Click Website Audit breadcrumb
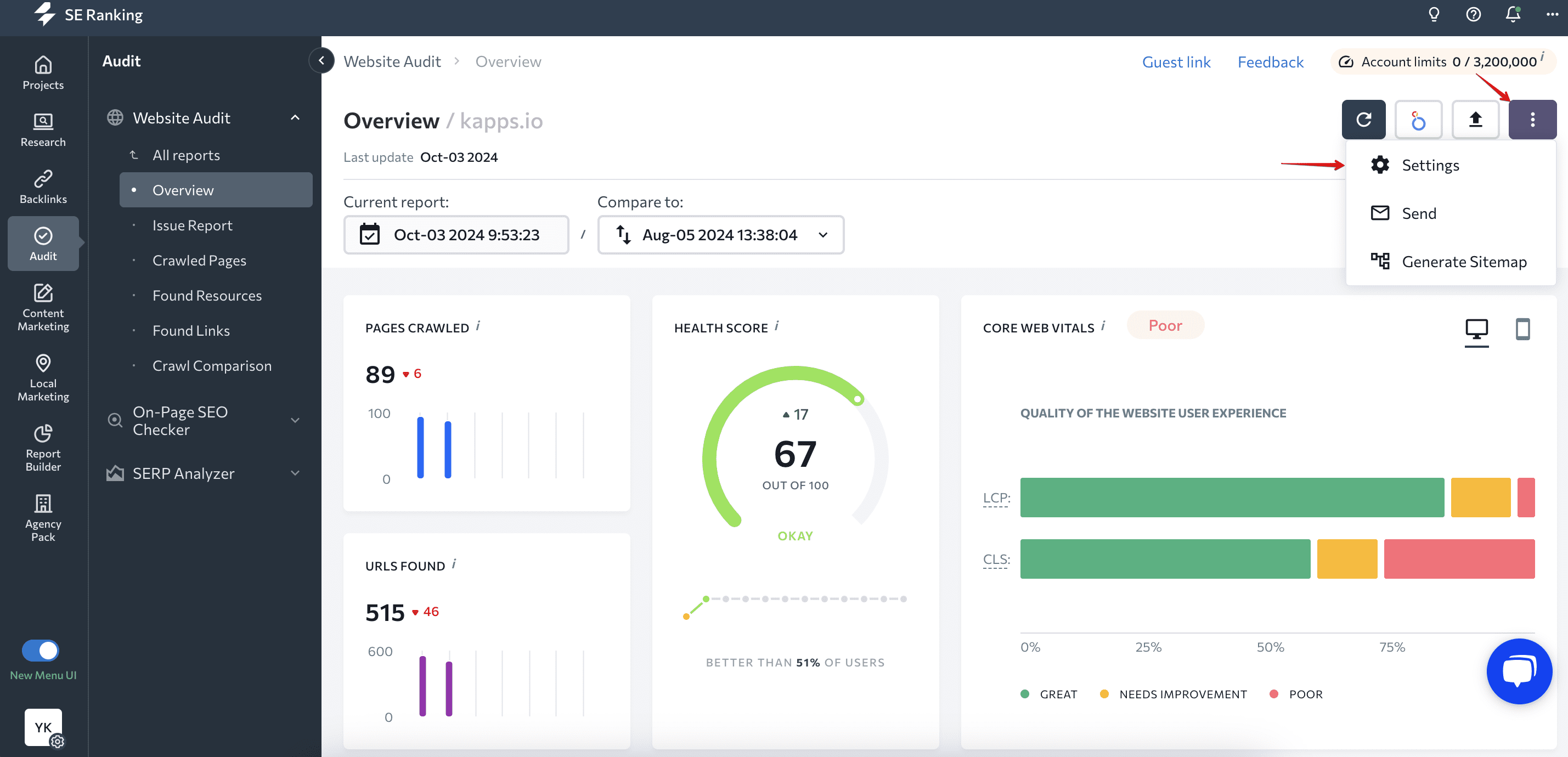The width and height of the screenshot is (1568, 757). point(392,61)
